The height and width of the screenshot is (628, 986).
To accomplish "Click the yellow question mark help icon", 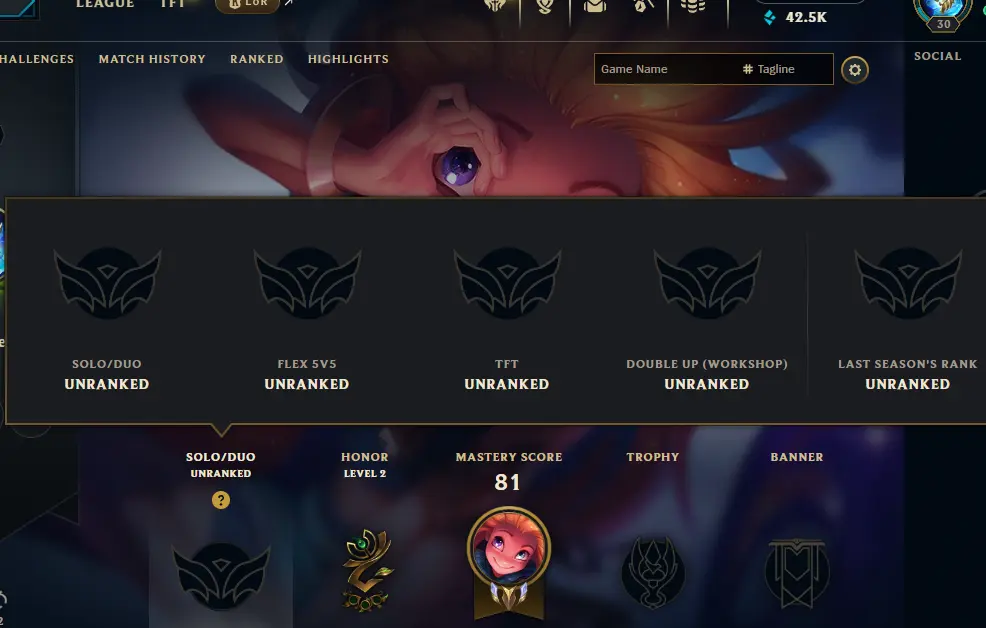I will pos(221,500).
